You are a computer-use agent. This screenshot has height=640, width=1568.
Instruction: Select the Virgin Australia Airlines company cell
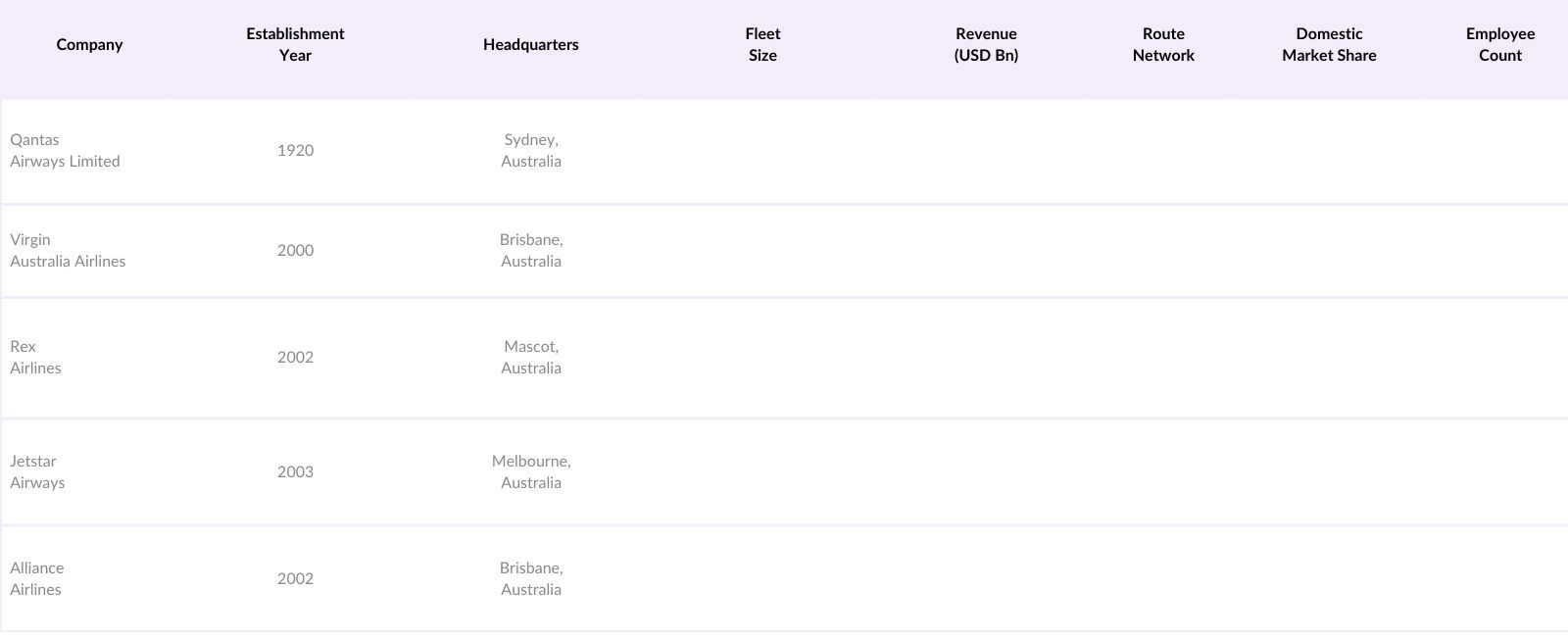[x=68, y=251]
